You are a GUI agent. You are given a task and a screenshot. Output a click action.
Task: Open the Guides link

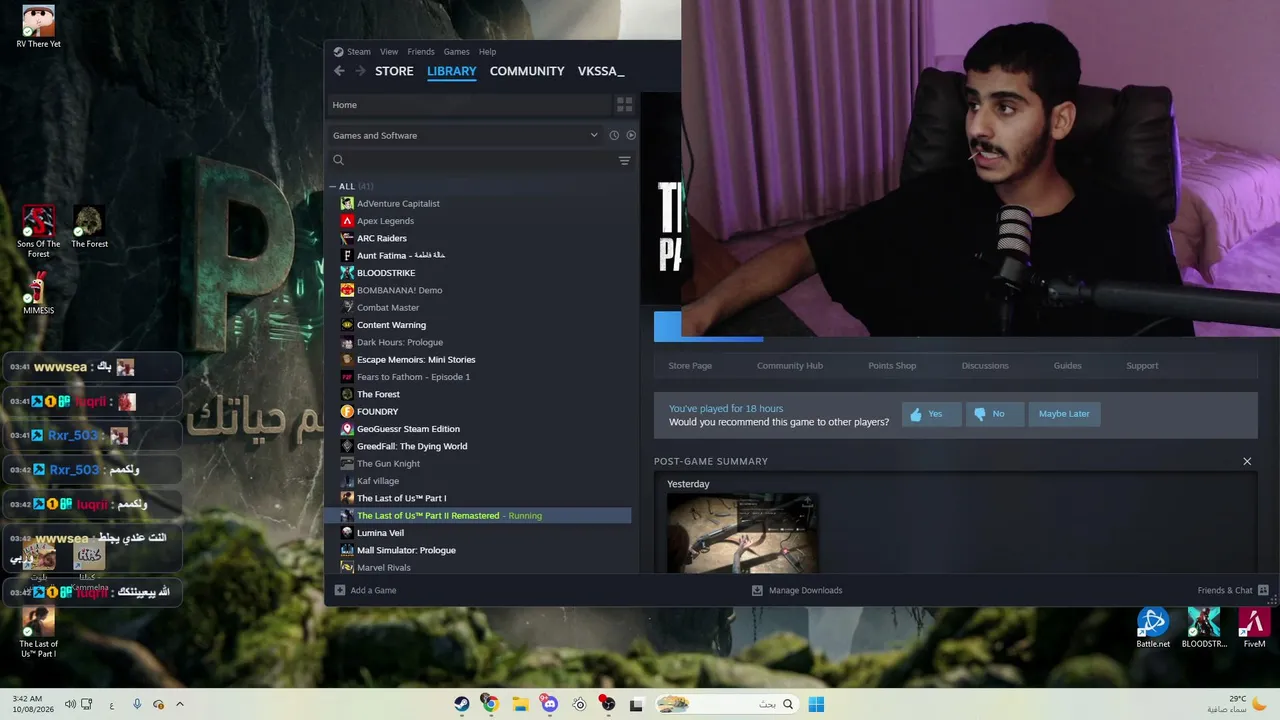coord(1067,366)
